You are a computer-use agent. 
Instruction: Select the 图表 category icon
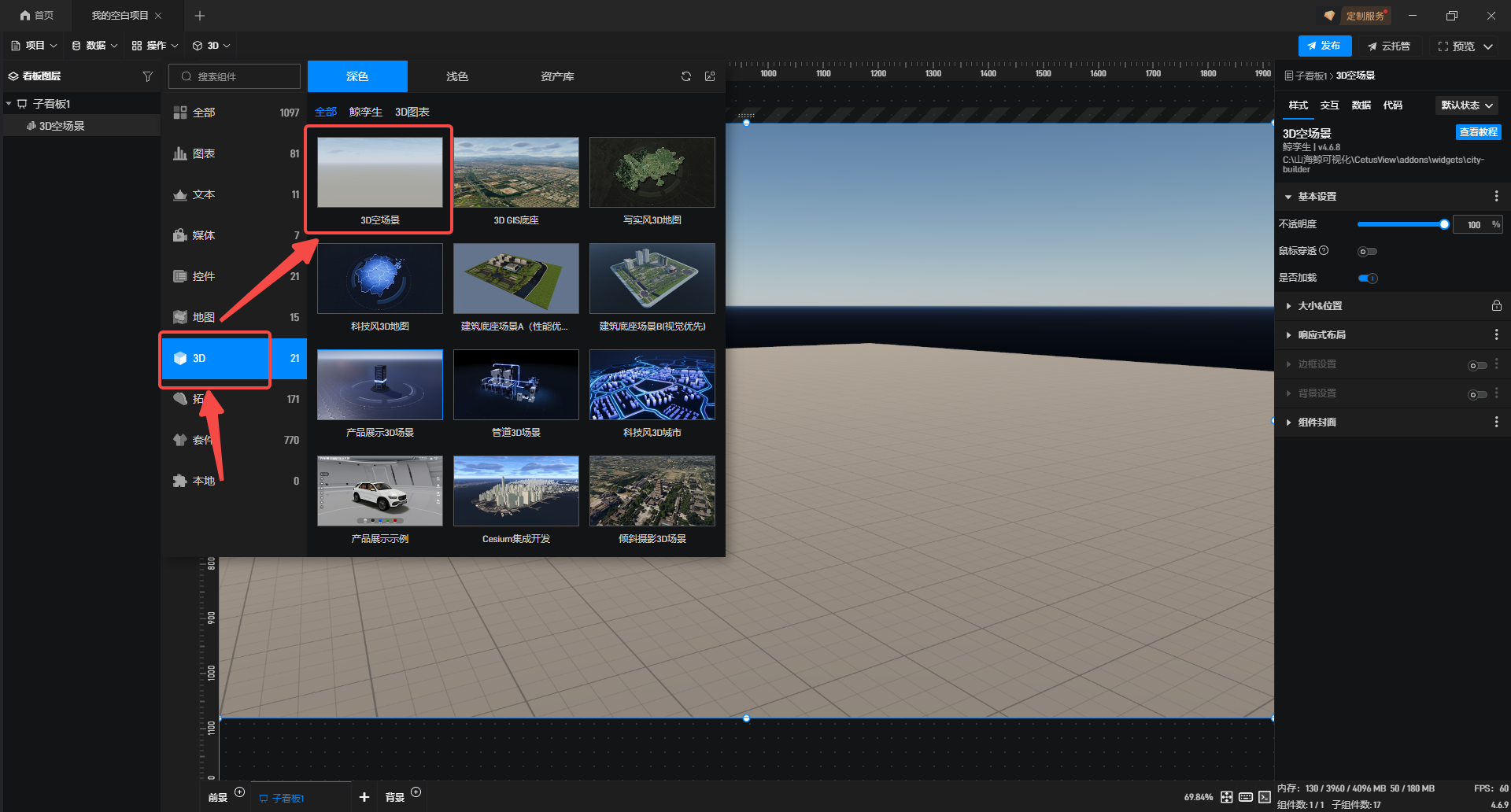coord(180,153)
